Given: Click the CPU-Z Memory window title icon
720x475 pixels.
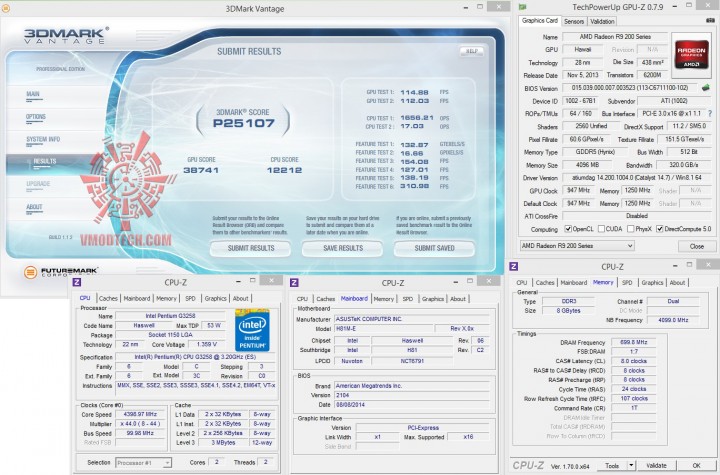Looking at the screenshot, I should (x=514, y=266).
